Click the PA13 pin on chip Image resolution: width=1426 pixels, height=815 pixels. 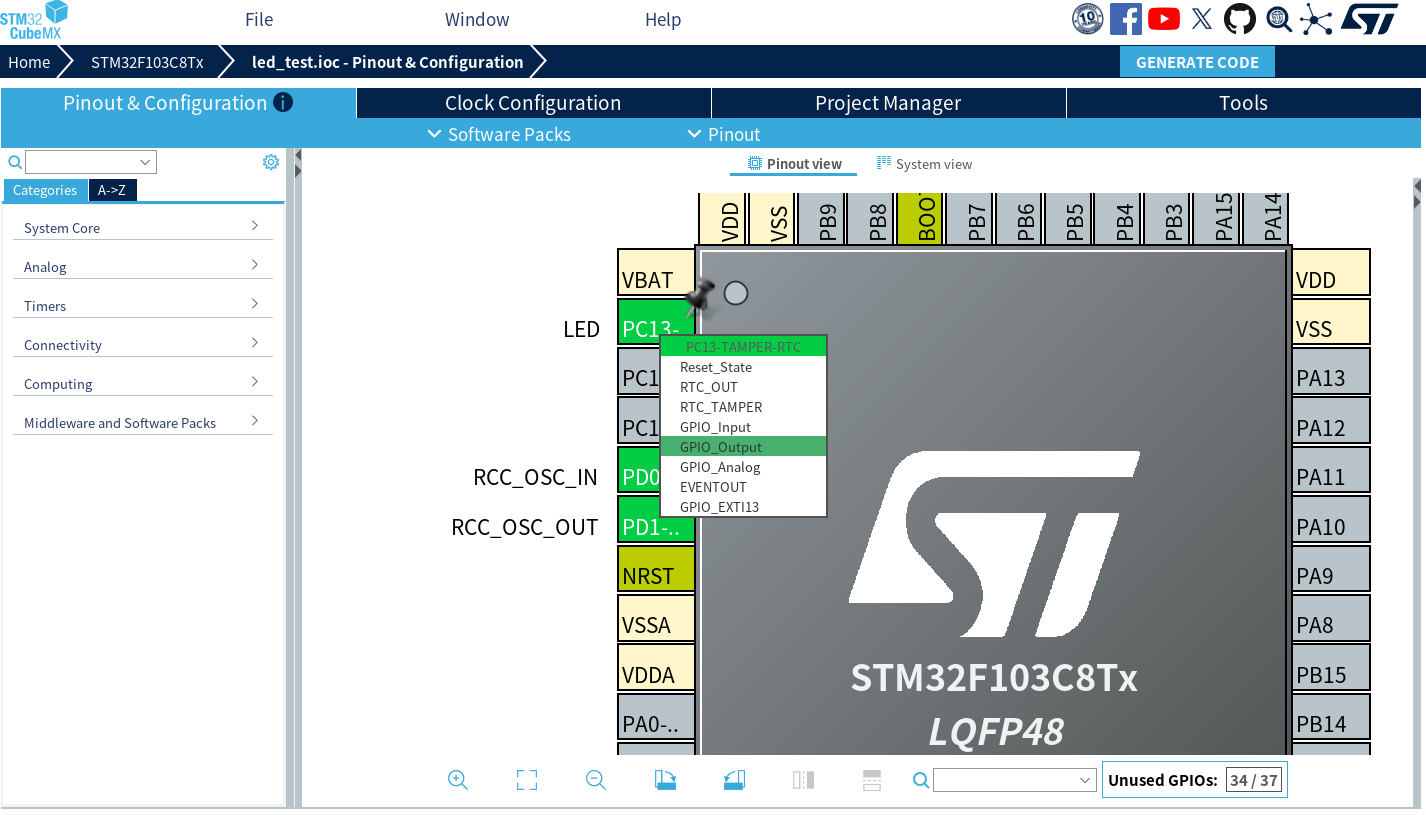[1331, 371]
